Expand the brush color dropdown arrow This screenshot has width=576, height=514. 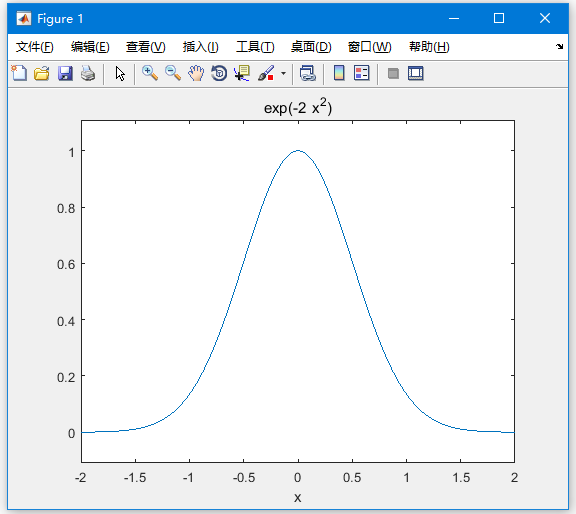coord(283,73)
